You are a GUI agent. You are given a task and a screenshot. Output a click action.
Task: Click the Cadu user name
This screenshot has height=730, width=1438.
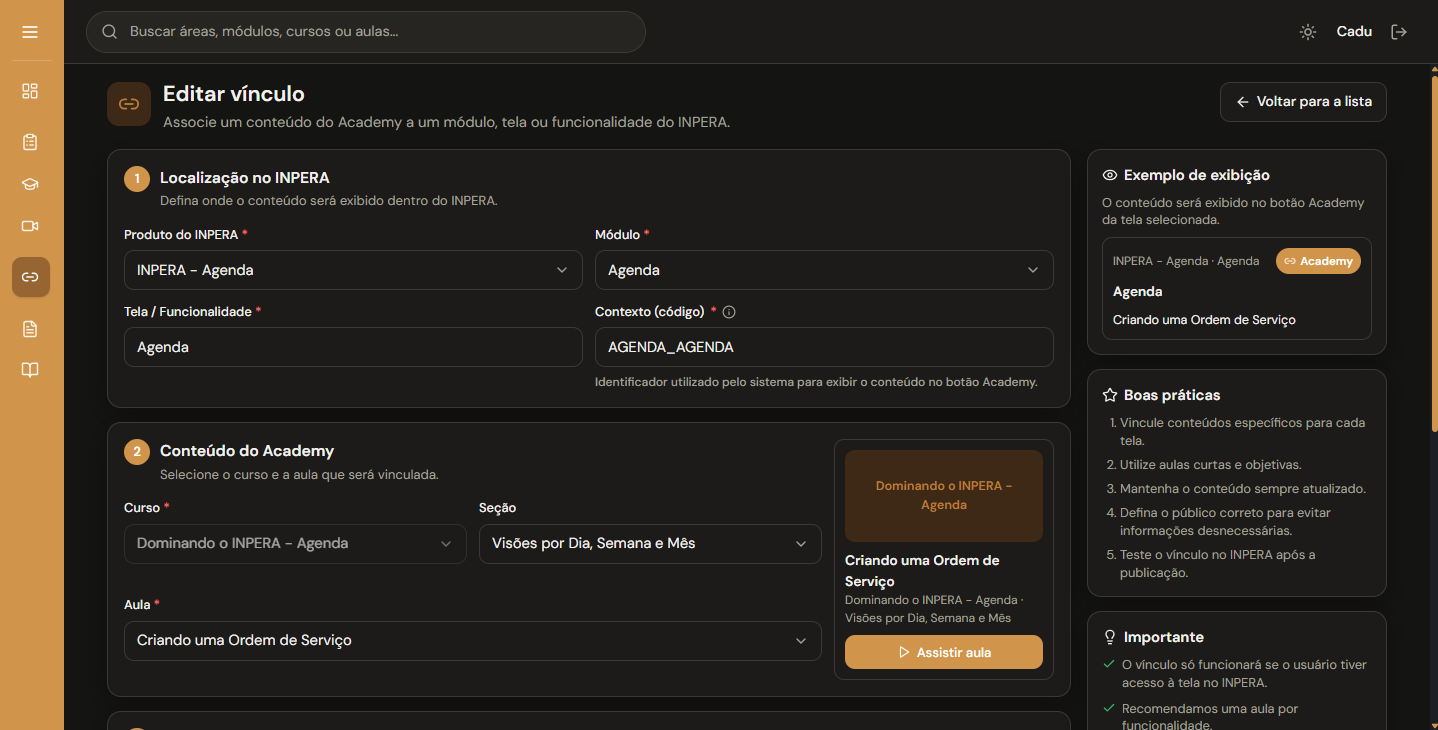(x=1354, y=32)
